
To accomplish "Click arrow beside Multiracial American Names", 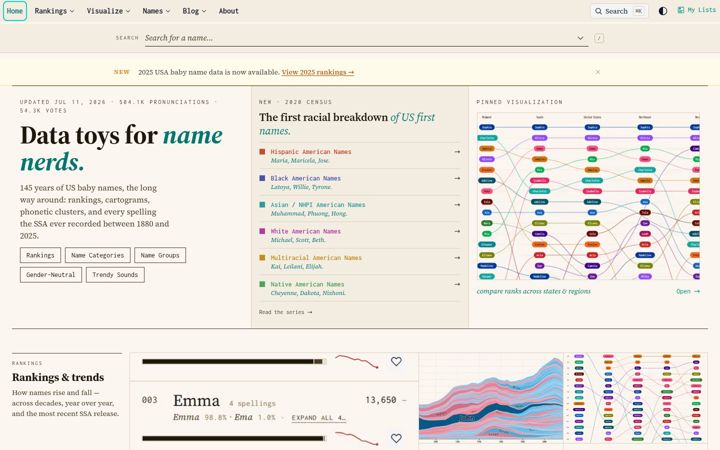I will point(457,258).
